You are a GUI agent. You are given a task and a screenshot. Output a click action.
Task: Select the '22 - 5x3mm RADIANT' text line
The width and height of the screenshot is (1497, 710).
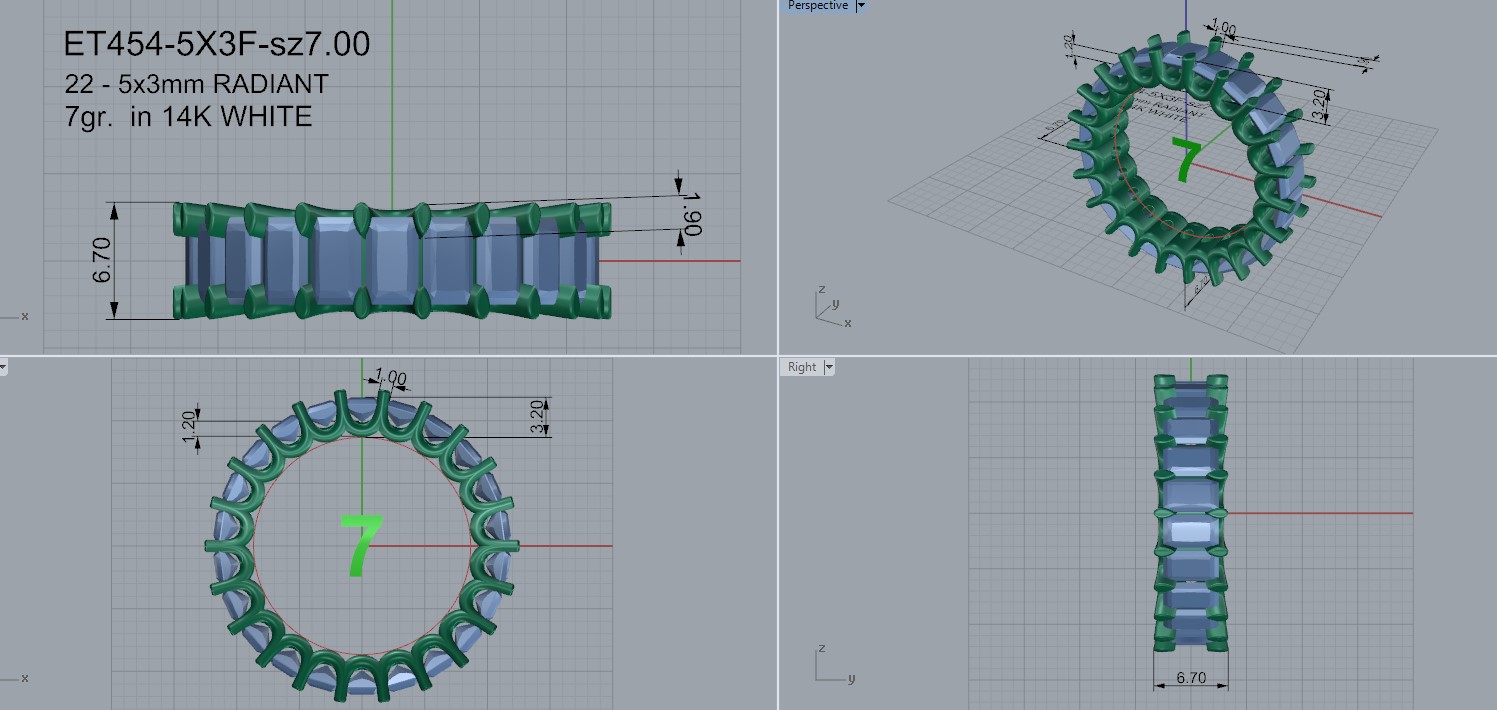coord(195,84)
